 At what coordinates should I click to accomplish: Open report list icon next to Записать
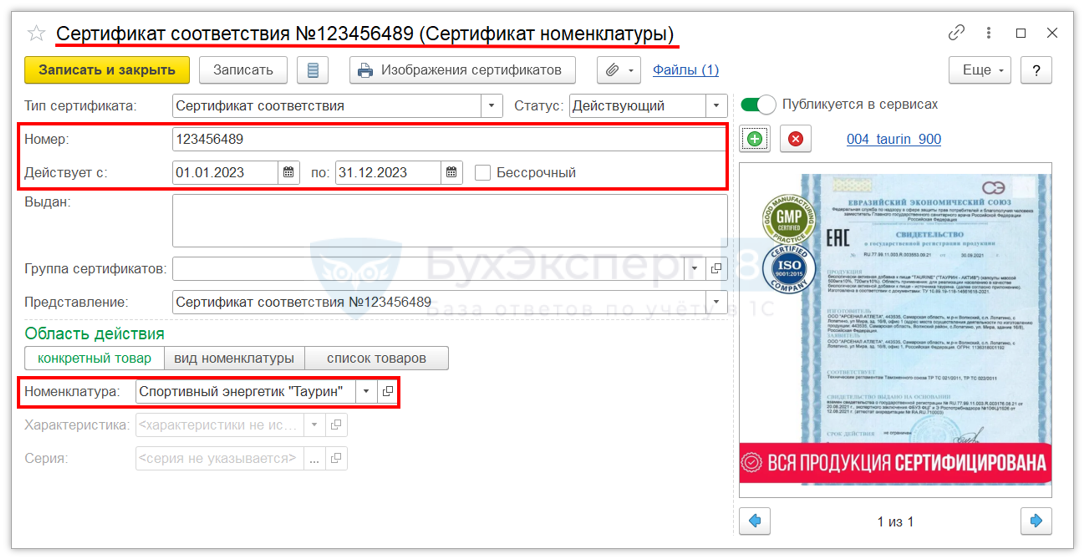tap(313, 70)
